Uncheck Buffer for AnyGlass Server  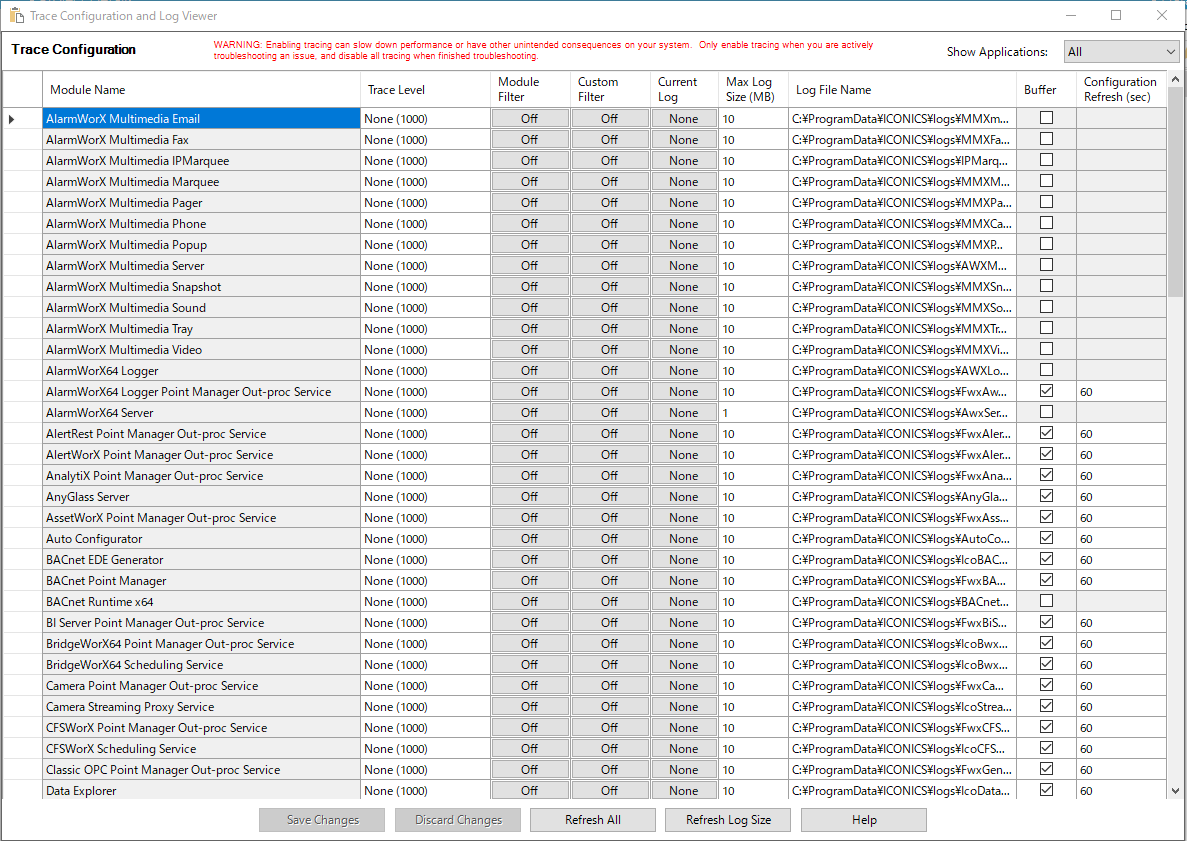1046,496
